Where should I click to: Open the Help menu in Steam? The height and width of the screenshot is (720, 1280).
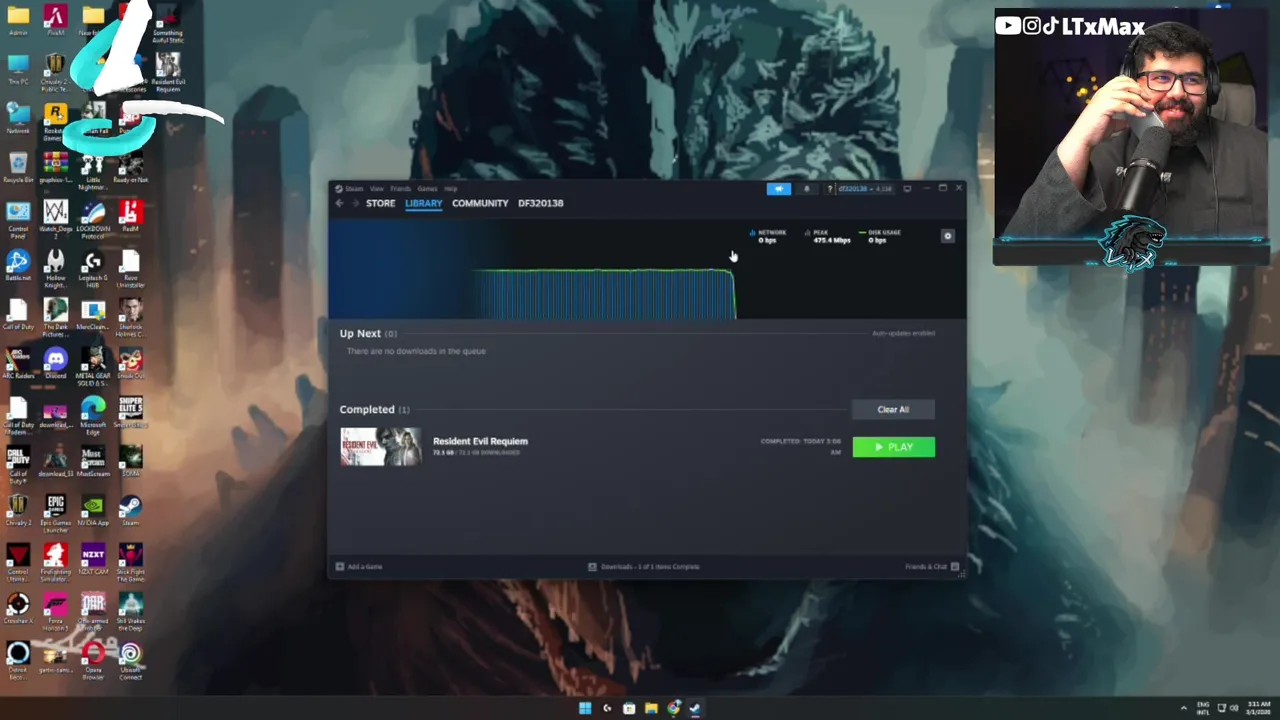(x=450, y=188)
